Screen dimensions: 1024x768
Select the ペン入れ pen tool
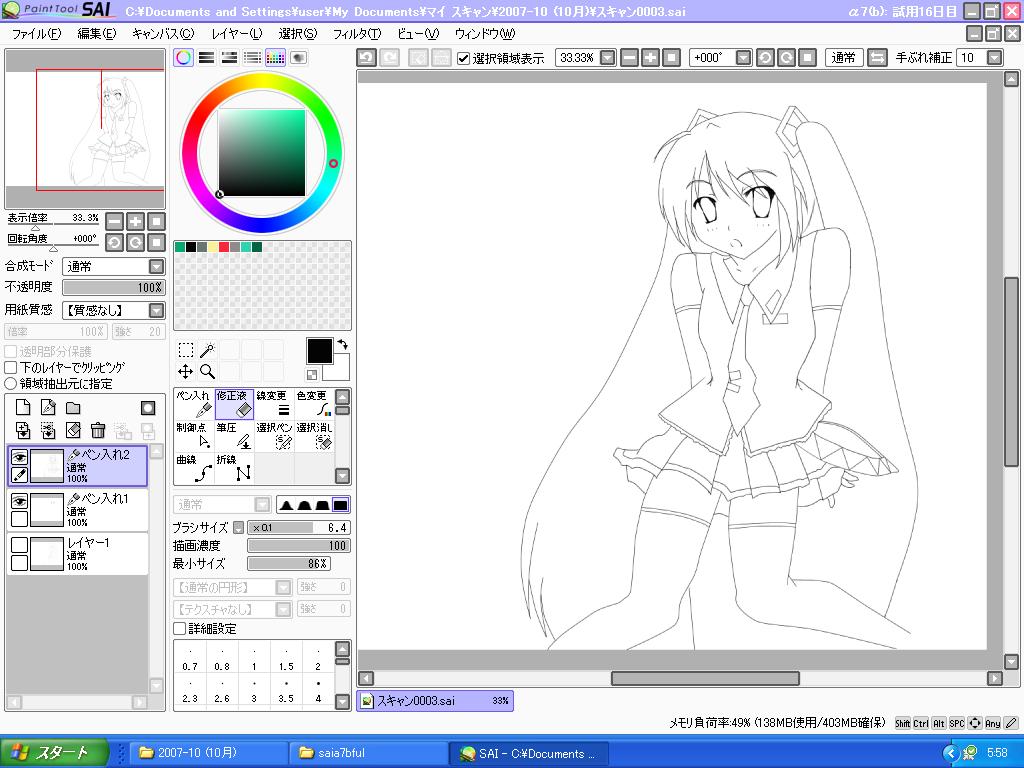(x=194, y=404)
